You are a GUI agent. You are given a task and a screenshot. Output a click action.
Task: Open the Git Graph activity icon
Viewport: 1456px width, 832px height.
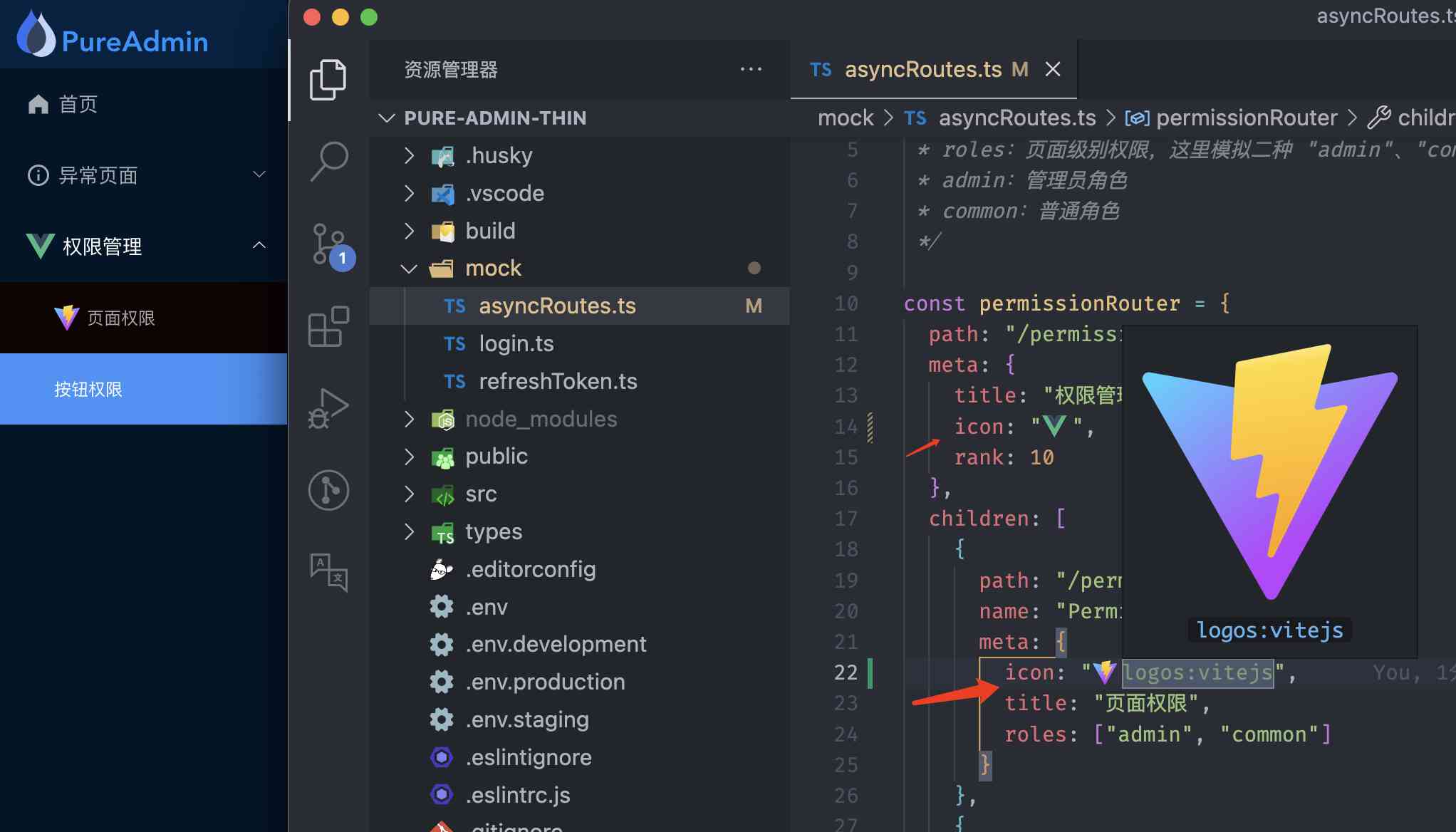(328, 490)
